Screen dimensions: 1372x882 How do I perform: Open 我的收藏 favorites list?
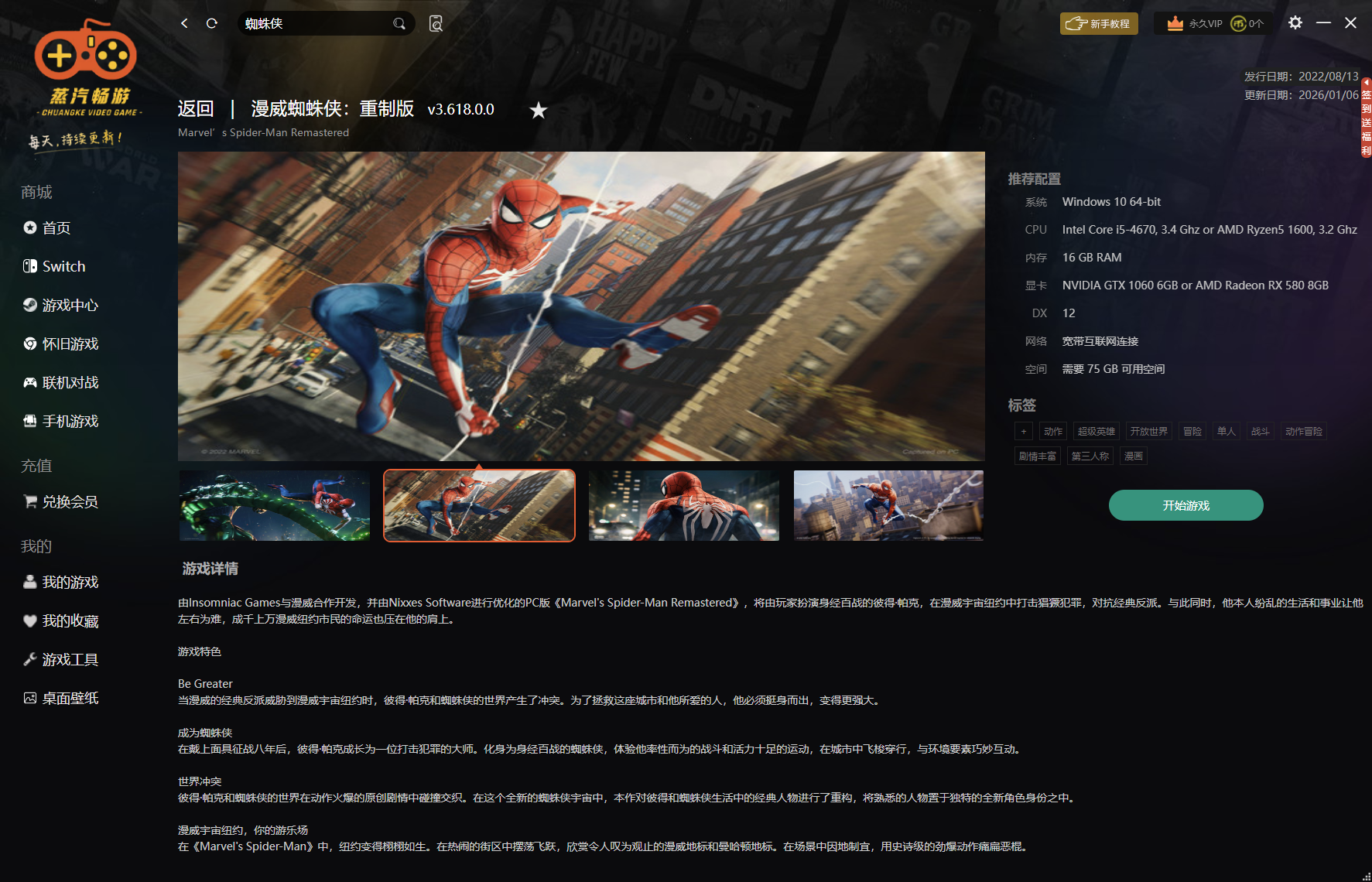click(x=70, y=620)
